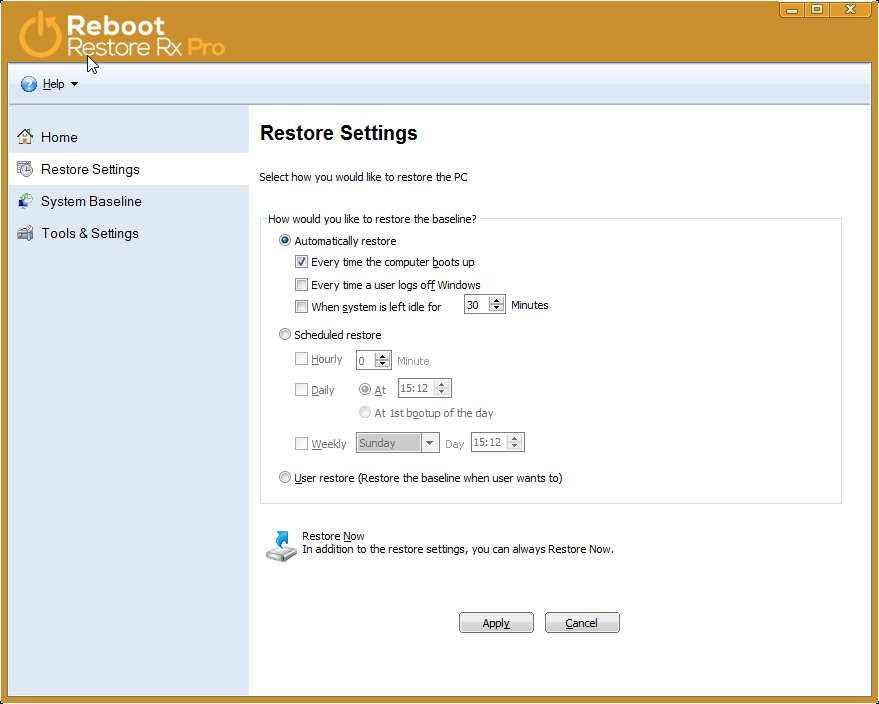Screen dimensions: 879x704
Task: Click the Home house icon in sidebar
Action: (x=24, y=137)
